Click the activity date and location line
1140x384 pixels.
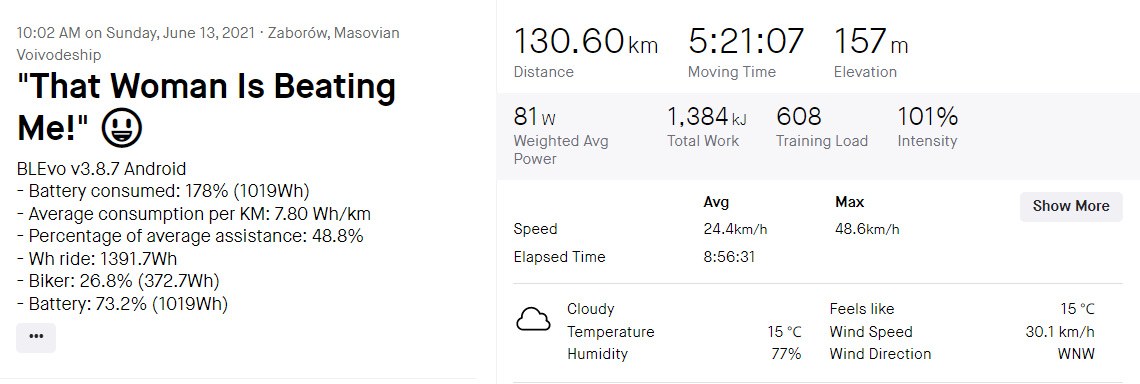208,44
